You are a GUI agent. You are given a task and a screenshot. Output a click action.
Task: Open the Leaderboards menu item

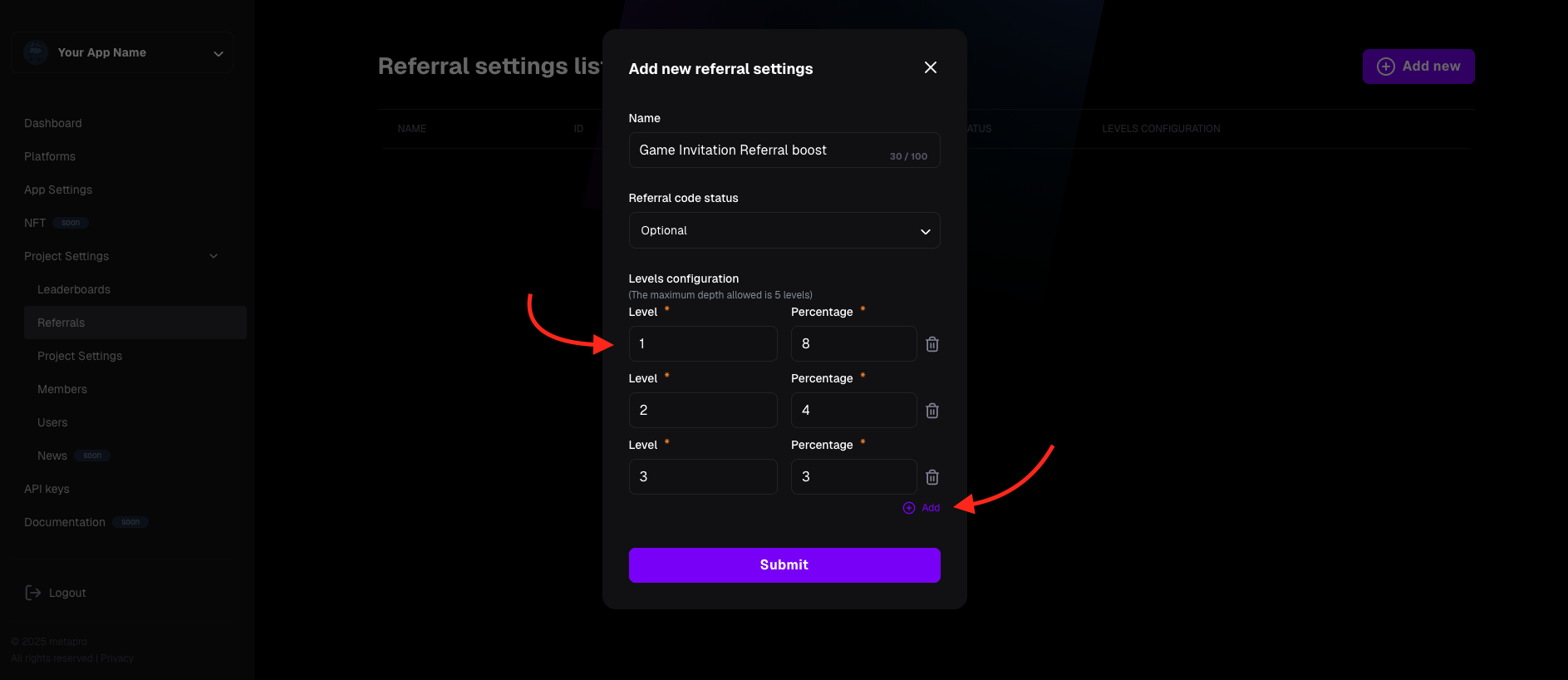74,289
